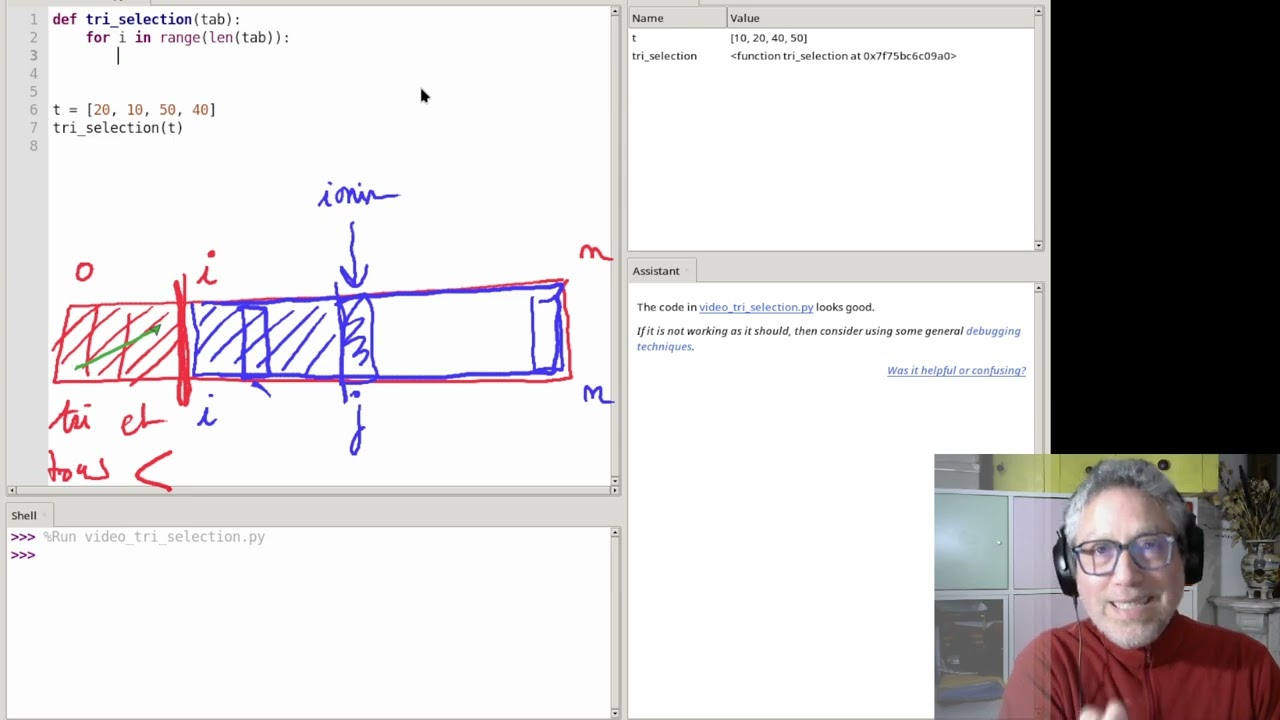Viewport: 1280px width, 720px height.
Task: Click 'Was it helpful or confusing?' link
Action: [x=956, y=370]
